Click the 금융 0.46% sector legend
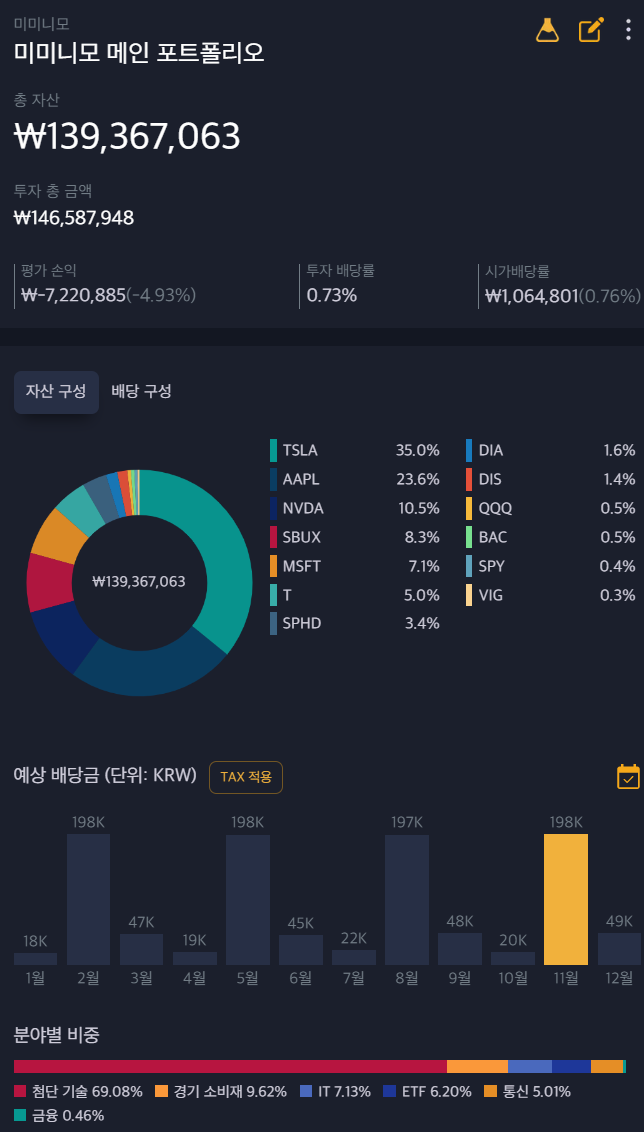The image size is (644, 1132). point(59,1115)
